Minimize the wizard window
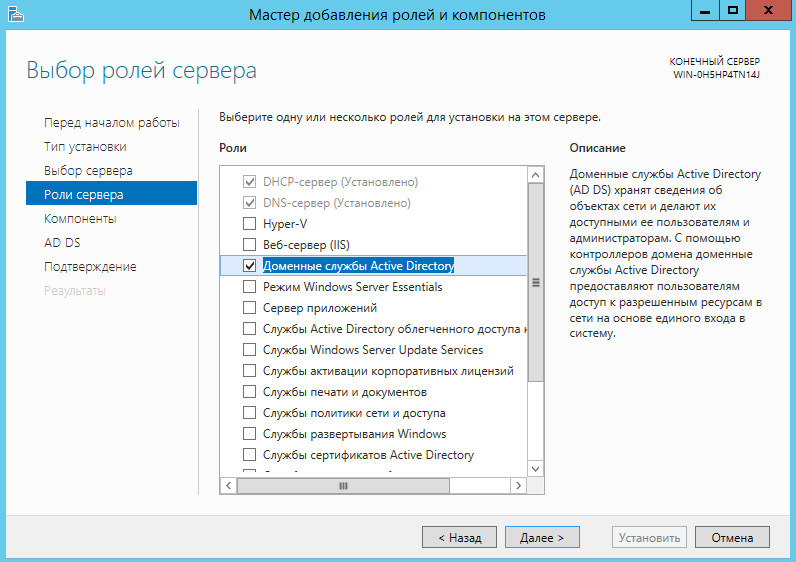Screen dimensions: 796x562 (x=705, y=10)
